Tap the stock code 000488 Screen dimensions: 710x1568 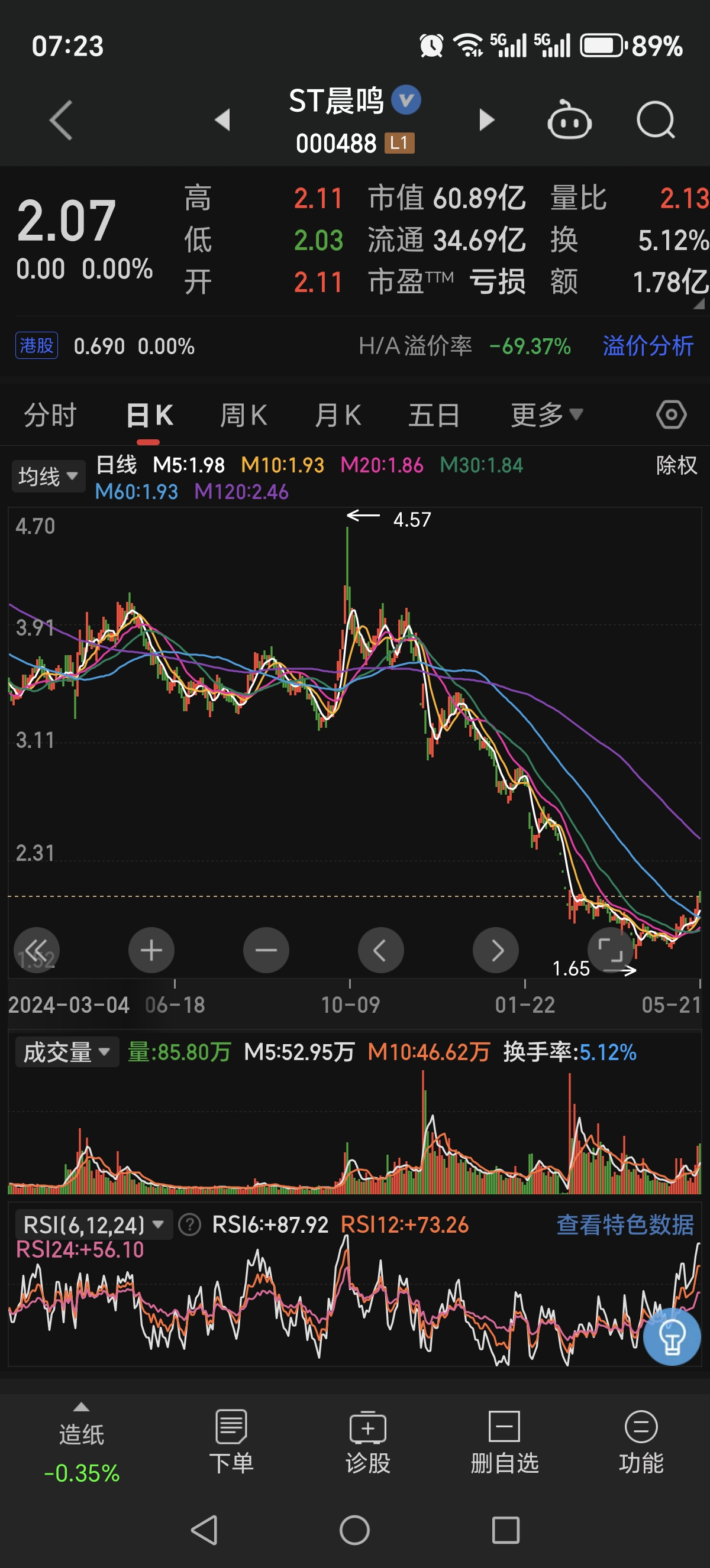pos(335,144)
